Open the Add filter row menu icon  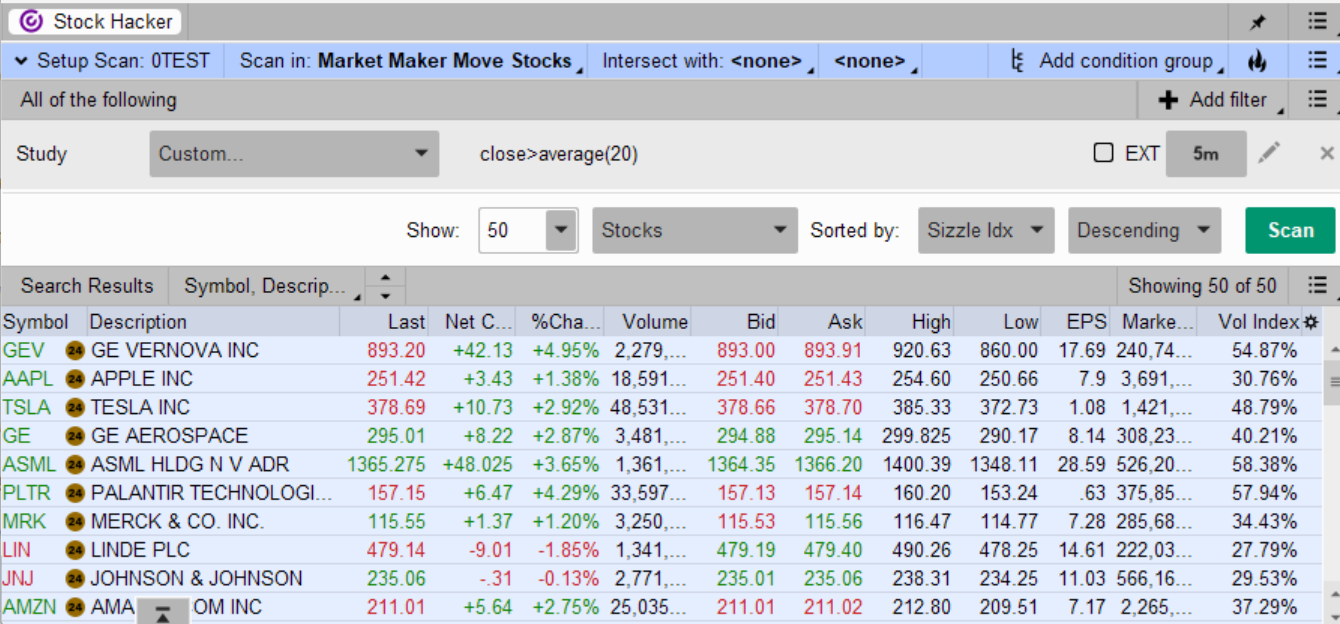tap(1317, 100)
